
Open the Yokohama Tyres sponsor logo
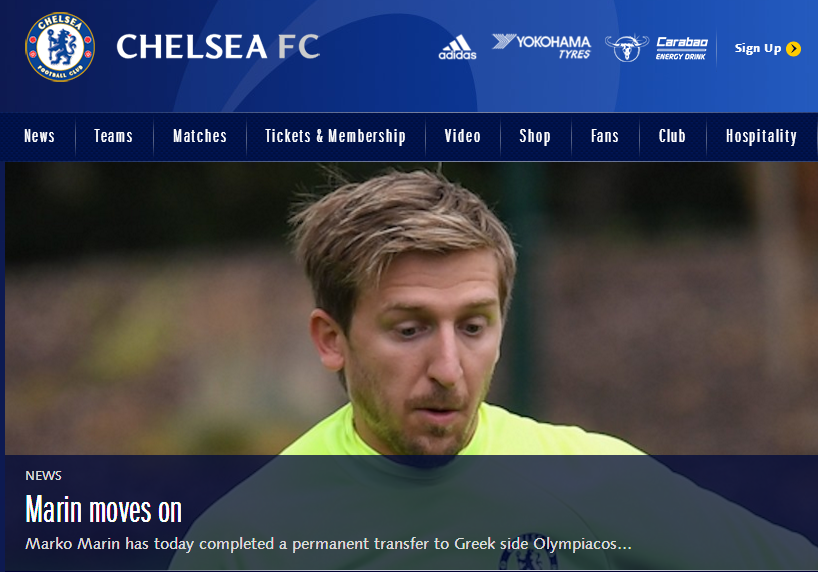(542, 46)
